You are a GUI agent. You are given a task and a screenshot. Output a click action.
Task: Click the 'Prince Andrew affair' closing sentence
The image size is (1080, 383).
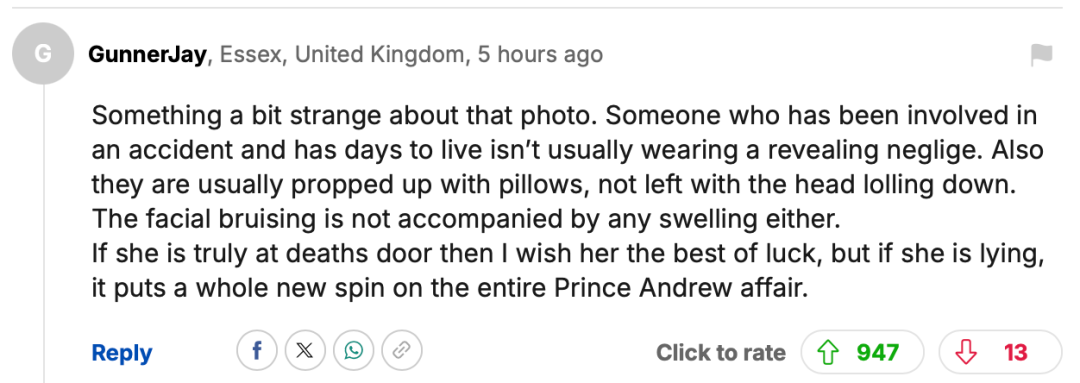coord(449,288)
